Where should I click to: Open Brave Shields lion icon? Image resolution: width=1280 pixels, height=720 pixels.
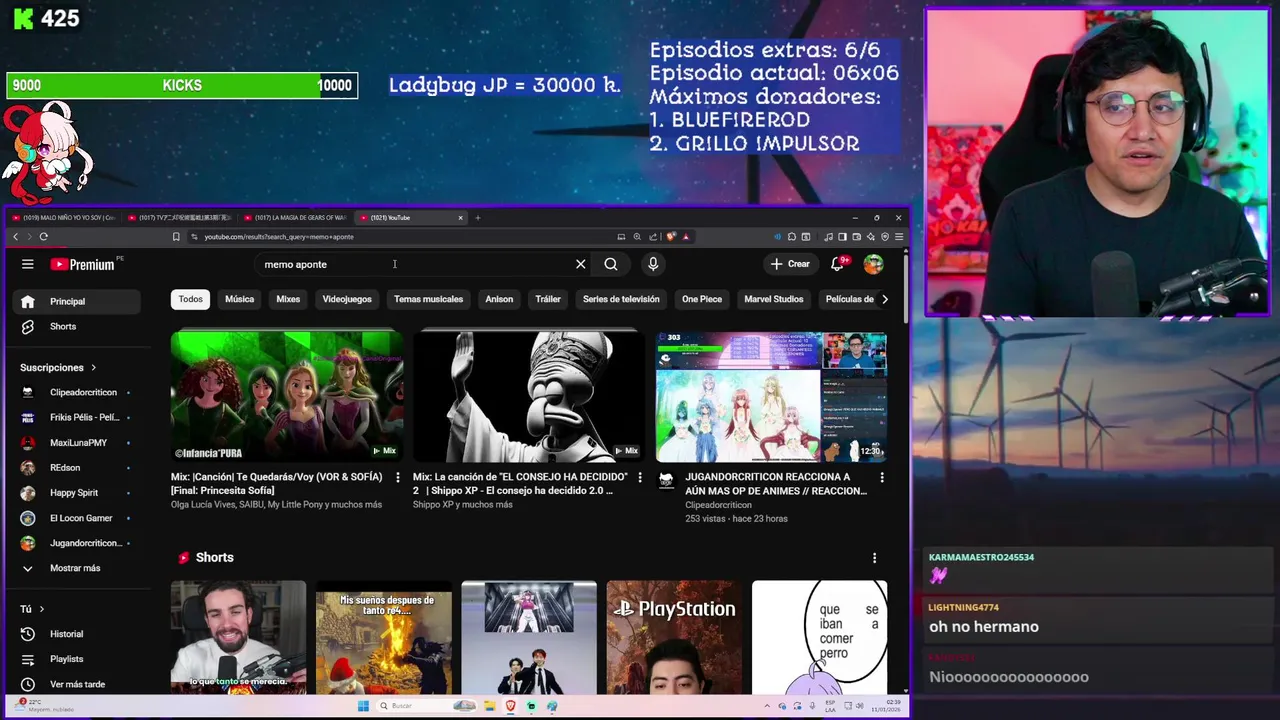pyautogui.click(x=671, y=237)
